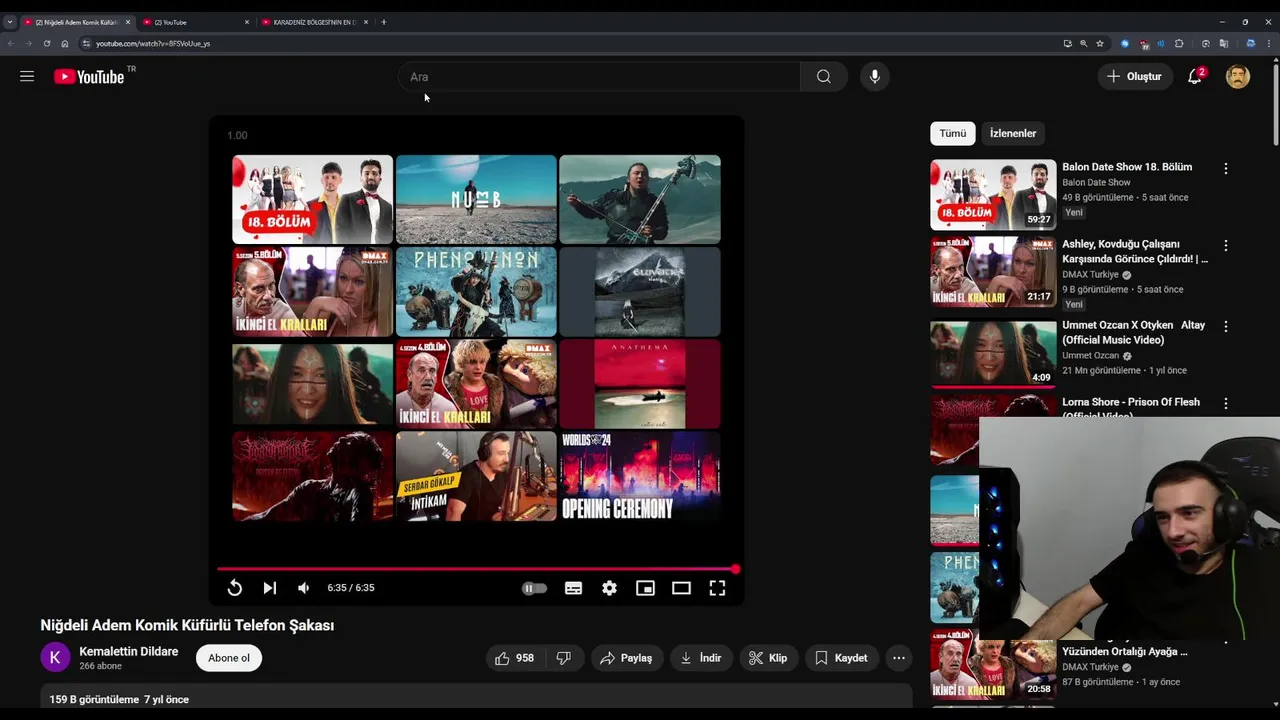Replay the video with replay icon

point(234,588)
